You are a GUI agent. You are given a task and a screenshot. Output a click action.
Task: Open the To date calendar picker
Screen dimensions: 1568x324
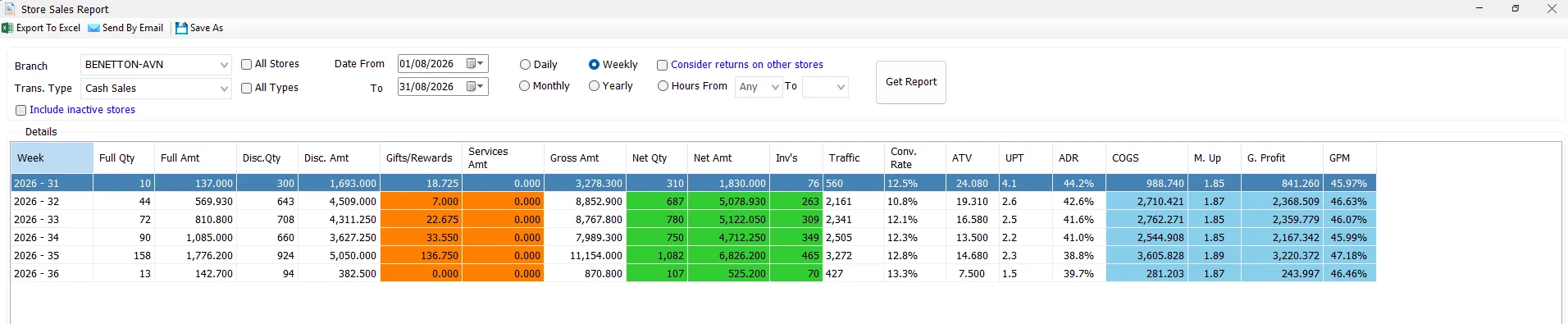(x=476, y=86)
